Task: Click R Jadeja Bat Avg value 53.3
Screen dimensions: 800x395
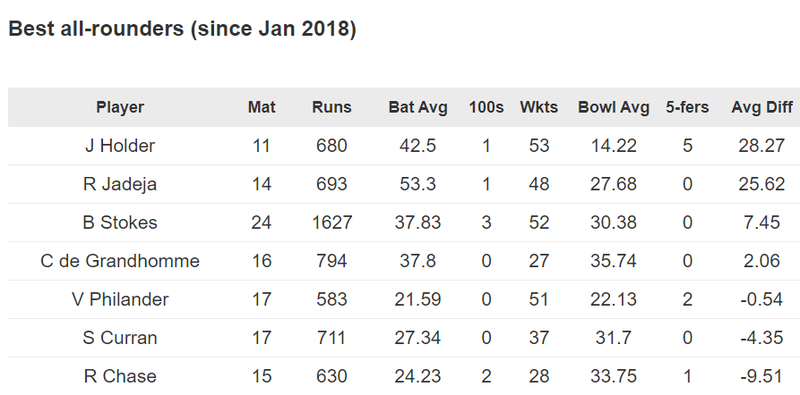Action: coord(418,184)
